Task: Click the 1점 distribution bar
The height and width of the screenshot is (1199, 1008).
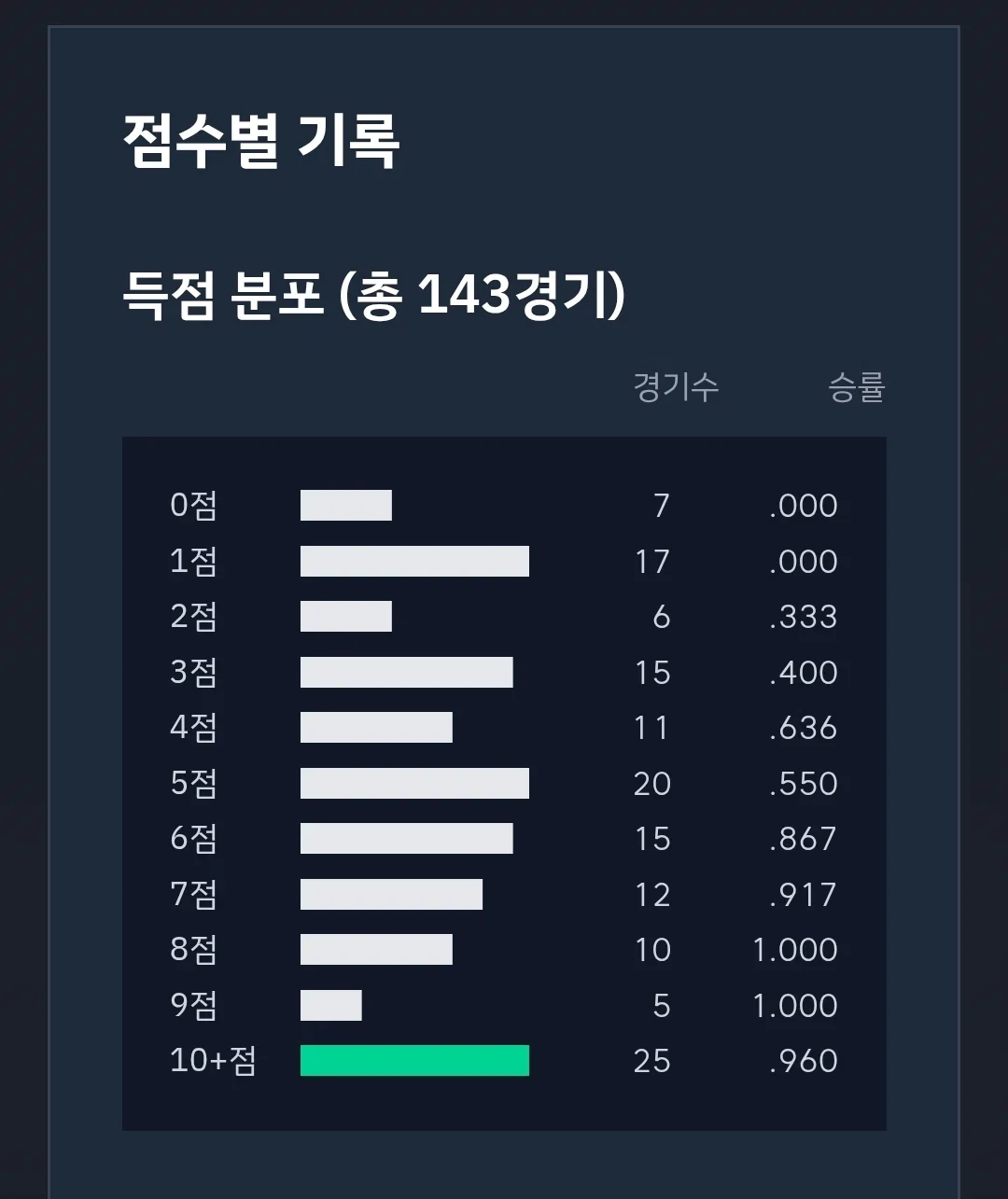Action: [x=414, y=562]
